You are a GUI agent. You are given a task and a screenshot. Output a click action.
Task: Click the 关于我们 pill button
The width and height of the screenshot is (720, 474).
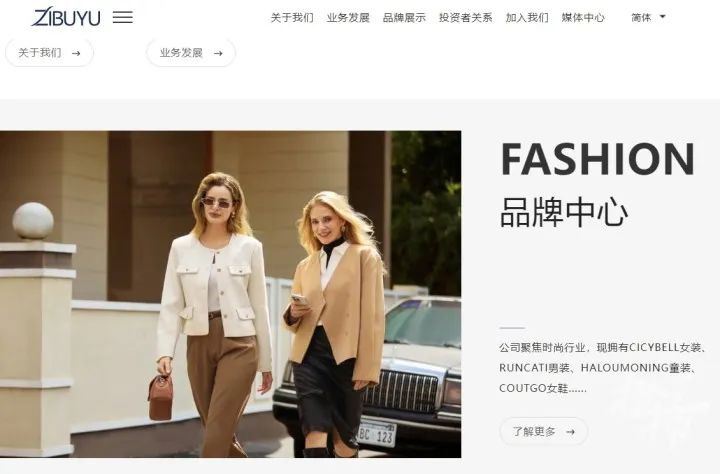(x=50, y=53)
